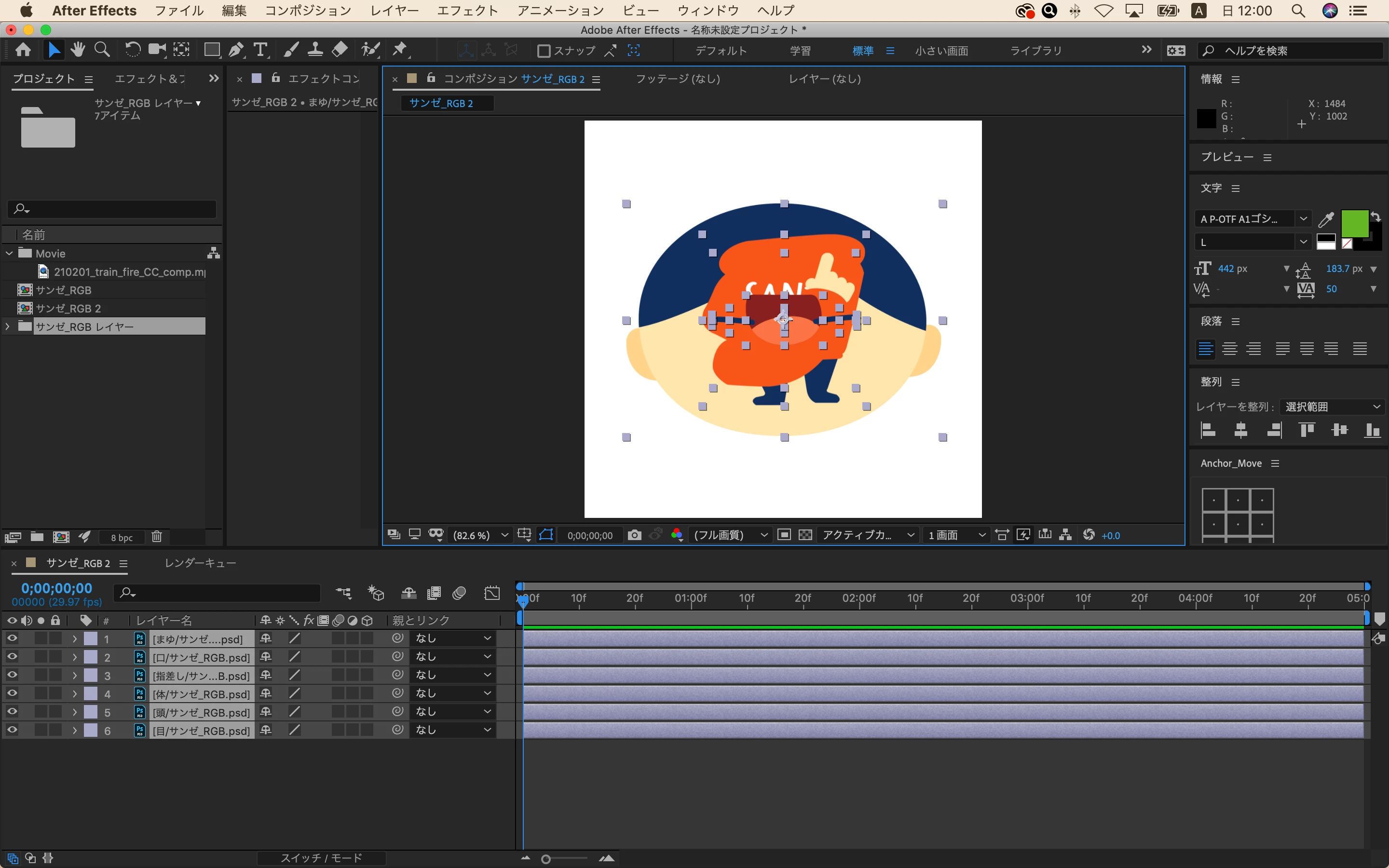Click the snapshot camera icon
The height and width of the screenshot is (868, 1389).
click(634, 535)
